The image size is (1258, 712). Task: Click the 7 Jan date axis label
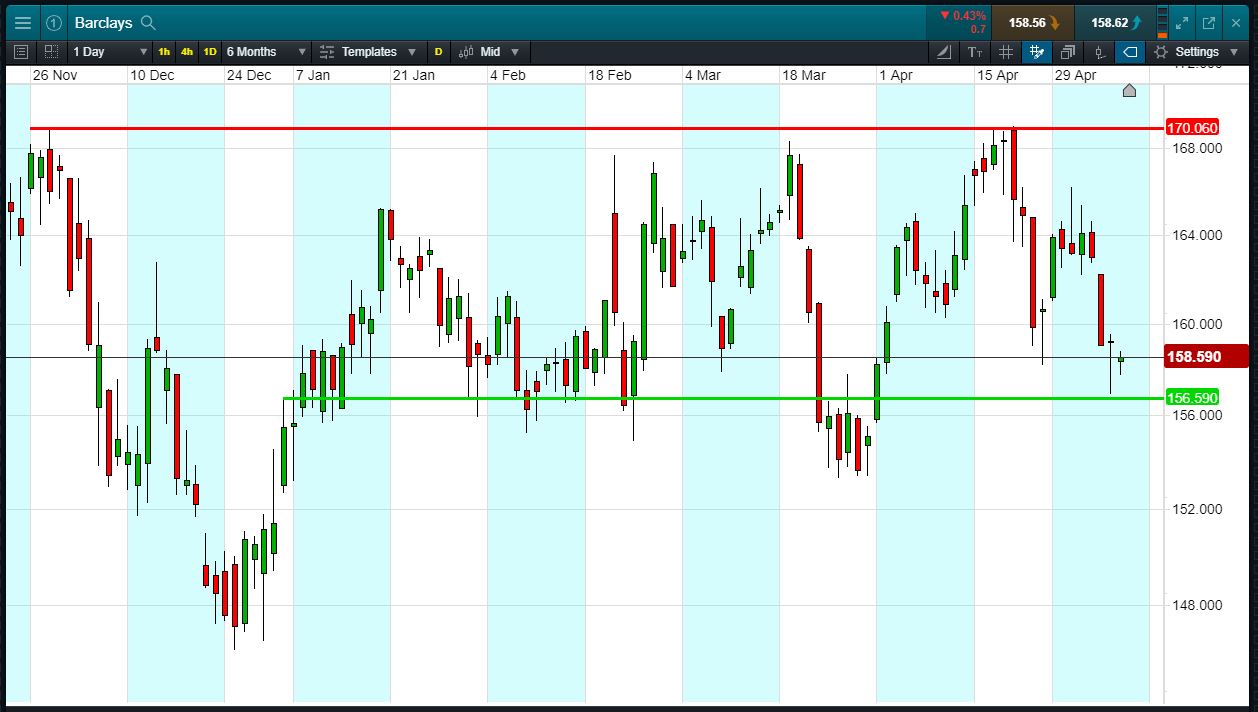pyautogui.click(x=313, y=75)
